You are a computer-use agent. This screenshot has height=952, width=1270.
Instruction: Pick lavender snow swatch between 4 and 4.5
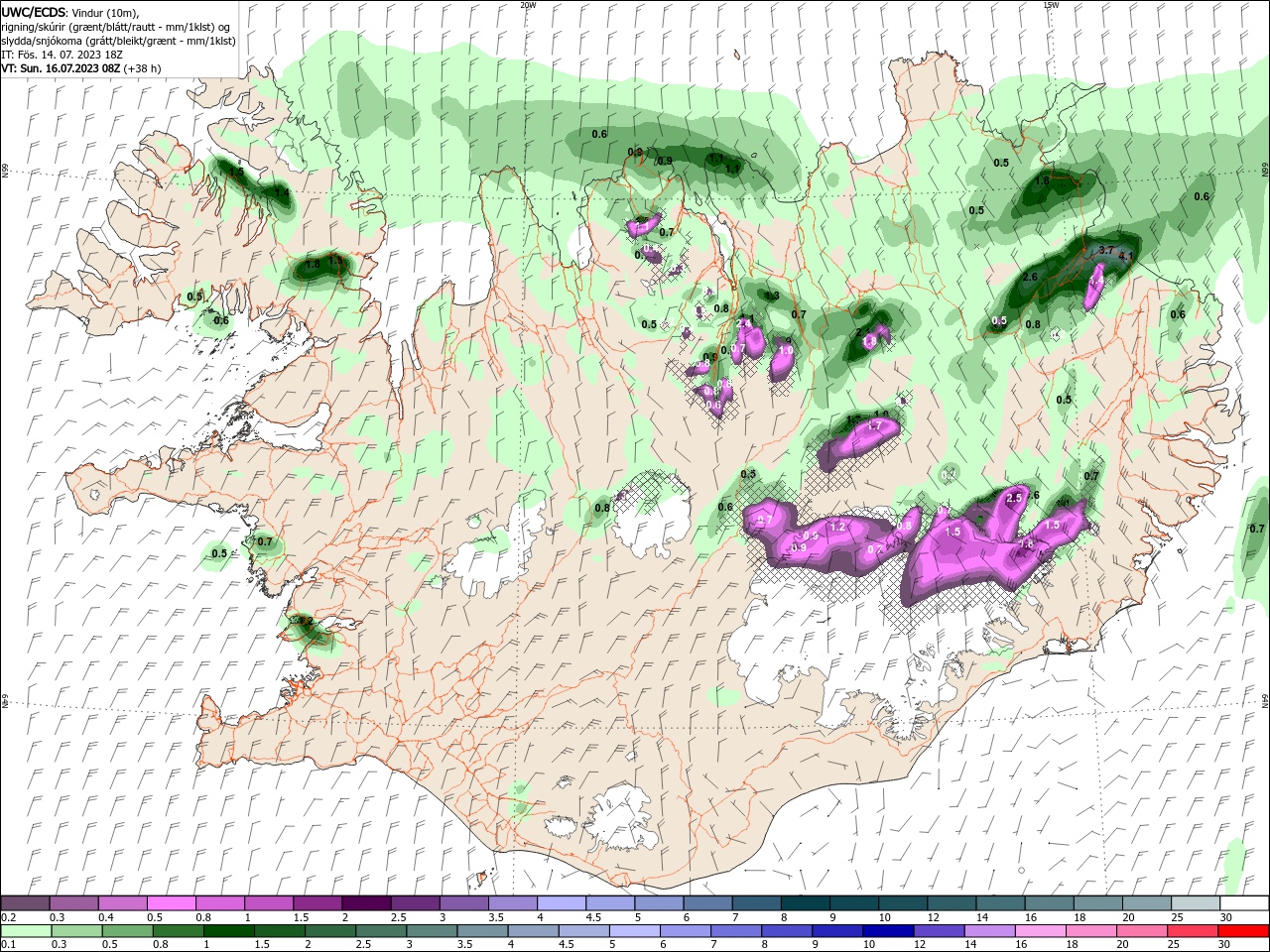561,903
